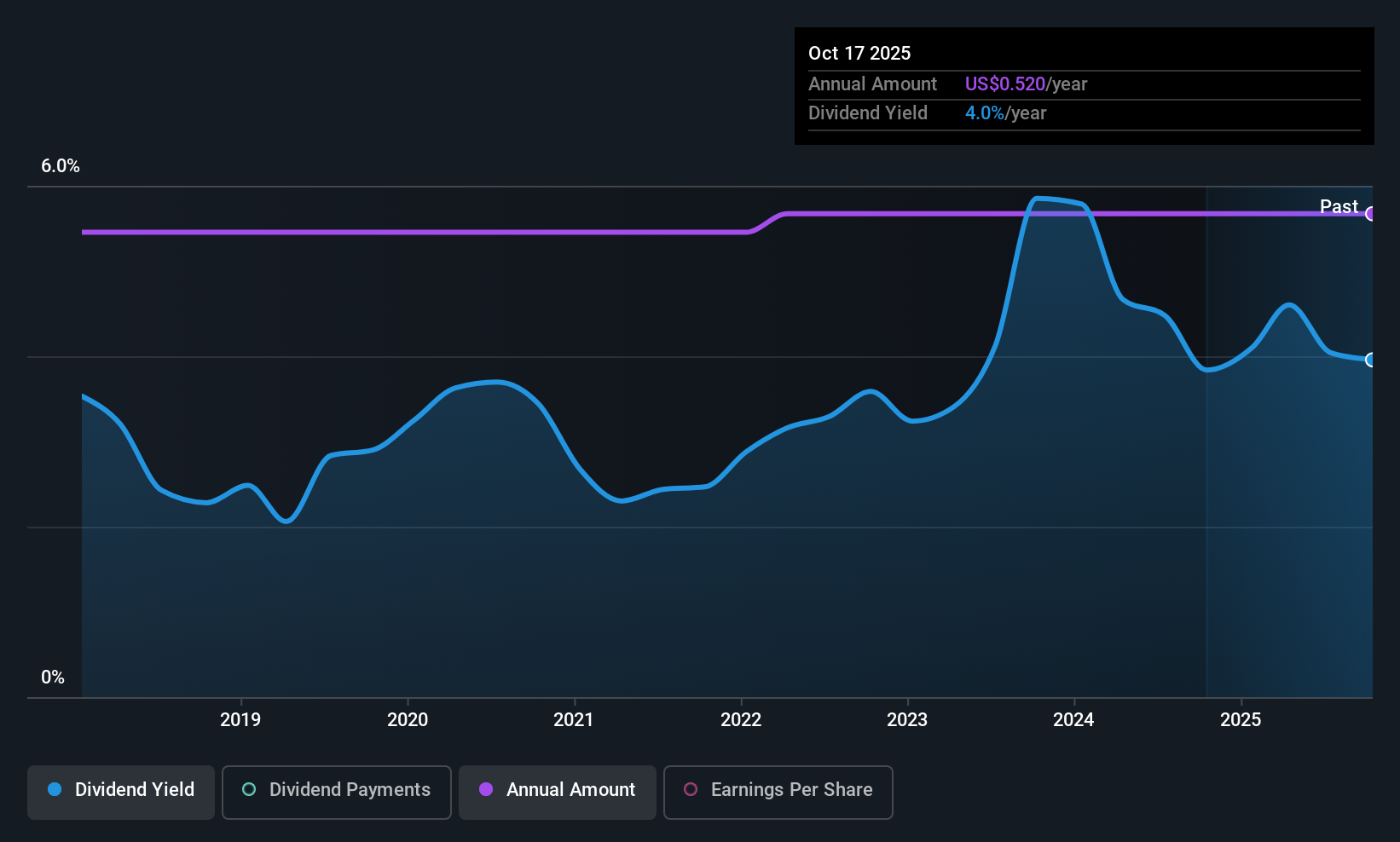This screenshot has width=1400, height=842.
Task: Click the 4.0%/year tooltip value
Action: pos(1006,112)
